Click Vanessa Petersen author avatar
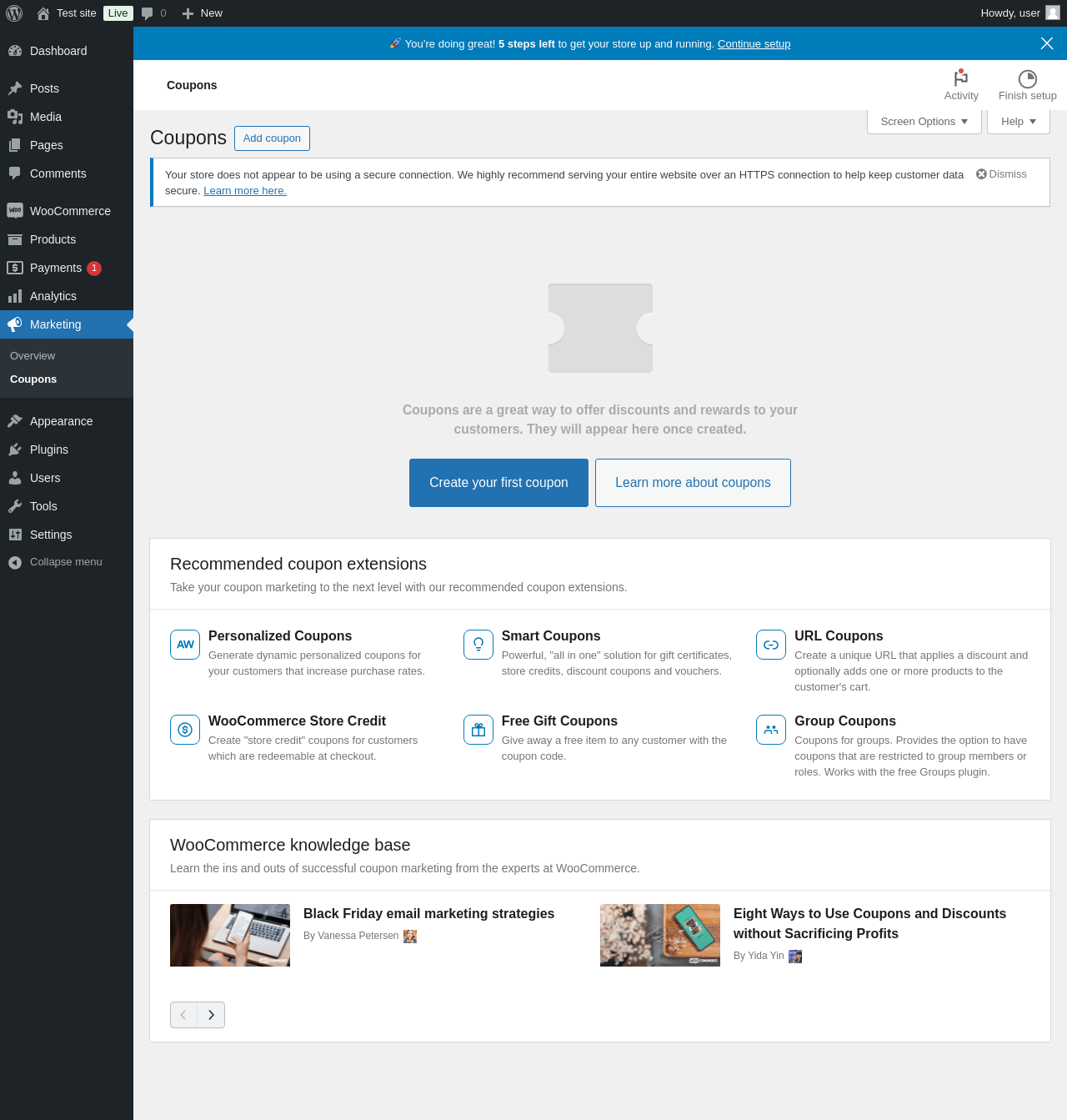This screenshot has height=1120, width=1067. [x=410, y=937]
